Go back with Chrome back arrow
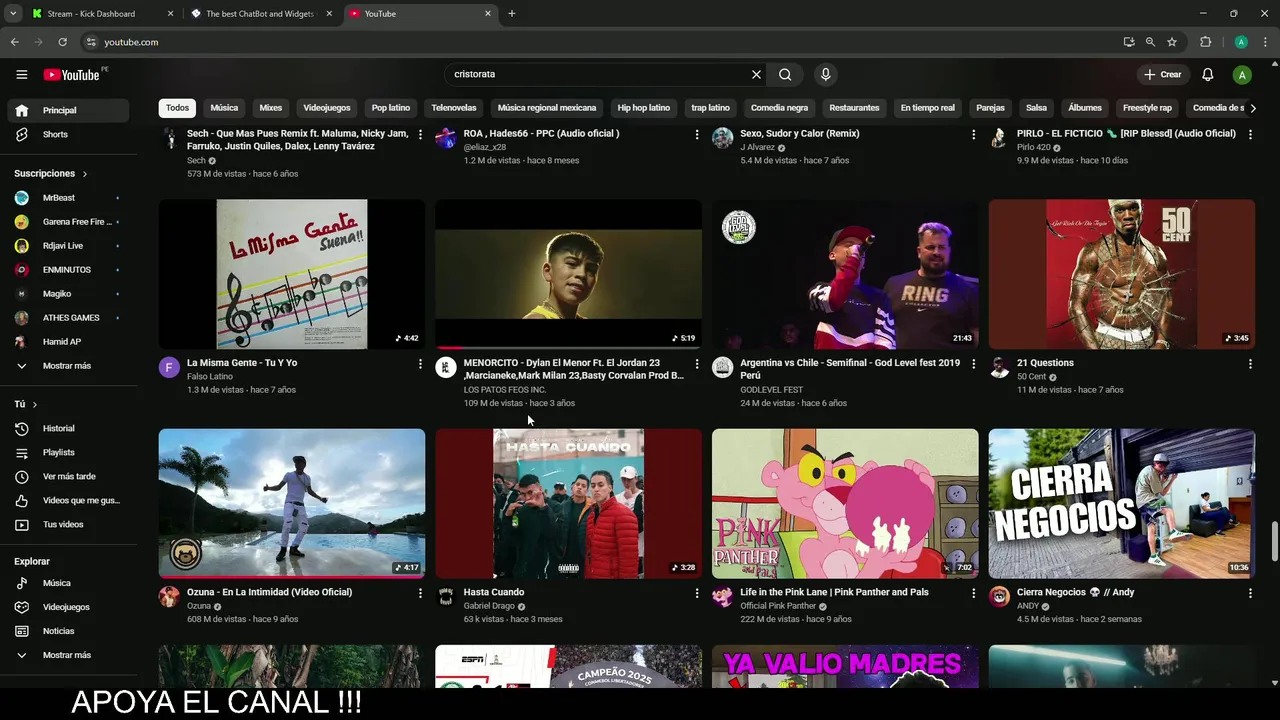 tap(14, 42)
